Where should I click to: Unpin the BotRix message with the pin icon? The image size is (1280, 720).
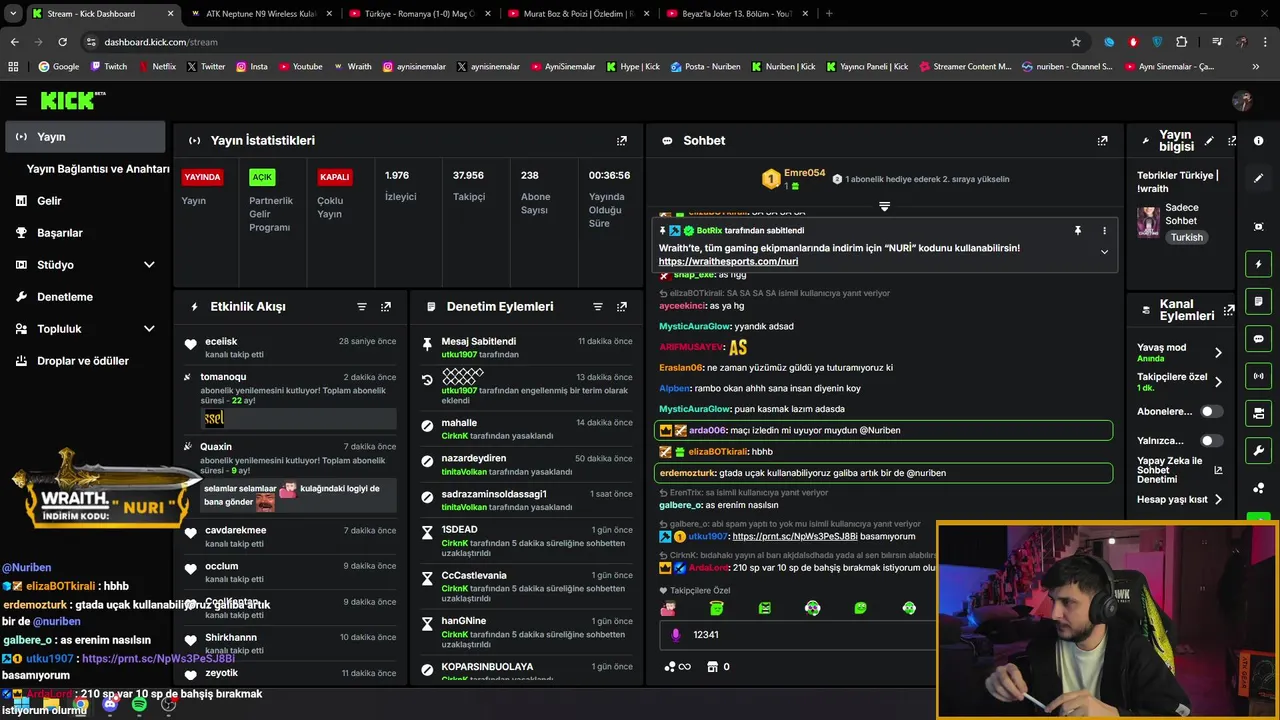(x=1078, y=230)
